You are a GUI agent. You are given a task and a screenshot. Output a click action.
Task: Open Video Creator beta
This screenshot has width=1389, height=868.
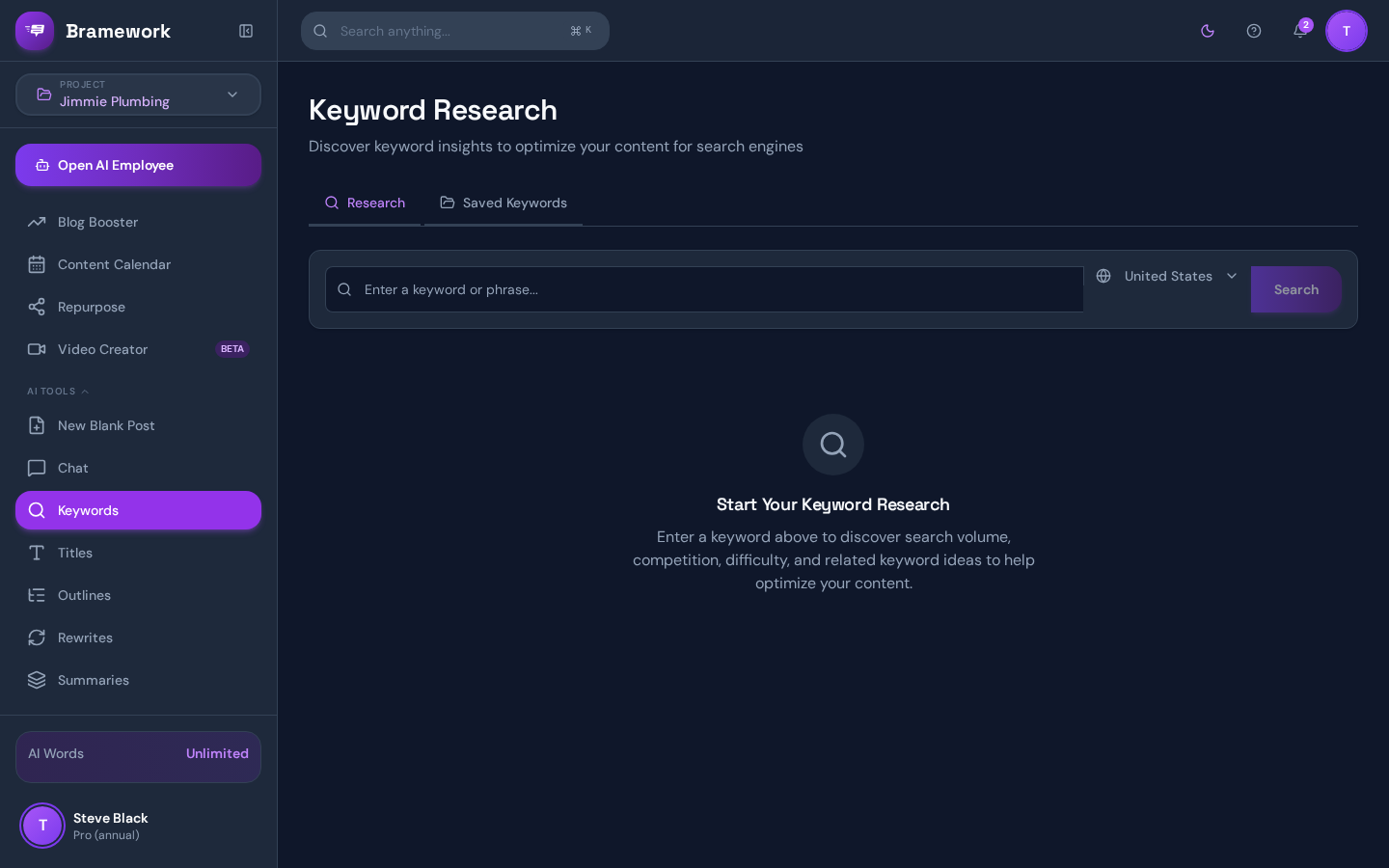click(138, 349)
